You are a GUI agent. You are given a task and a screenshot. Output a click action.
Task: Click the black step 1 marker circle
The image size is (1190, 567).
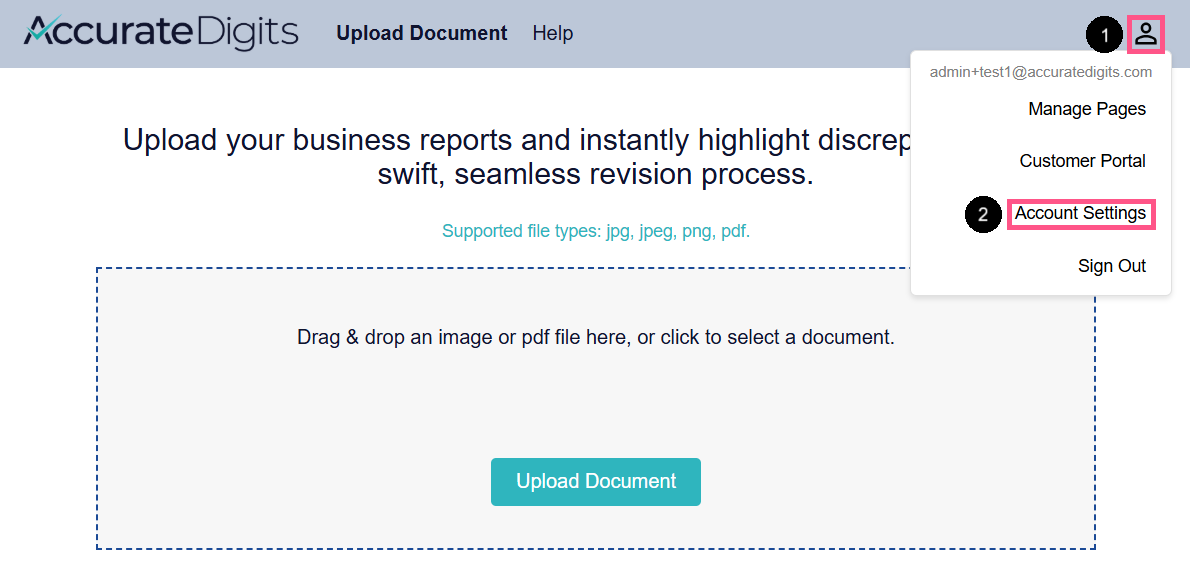point(1104,35)
